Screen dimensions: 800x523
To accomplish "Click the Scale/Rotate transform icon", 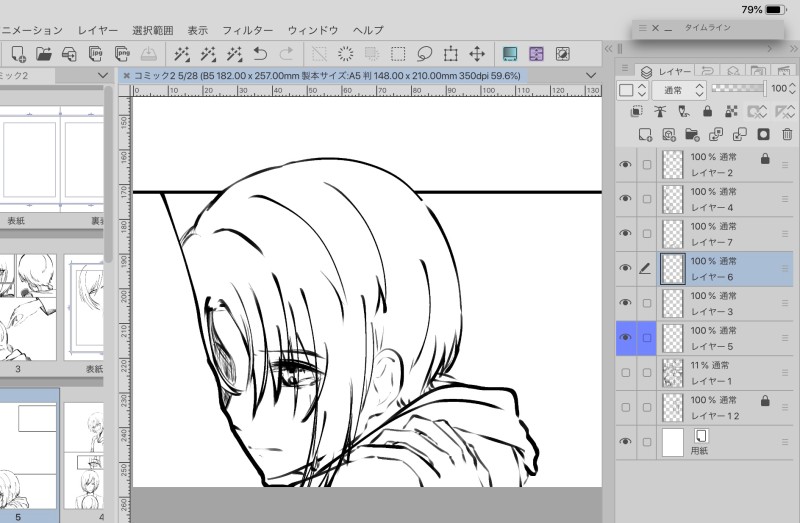I will pos(451,54).
